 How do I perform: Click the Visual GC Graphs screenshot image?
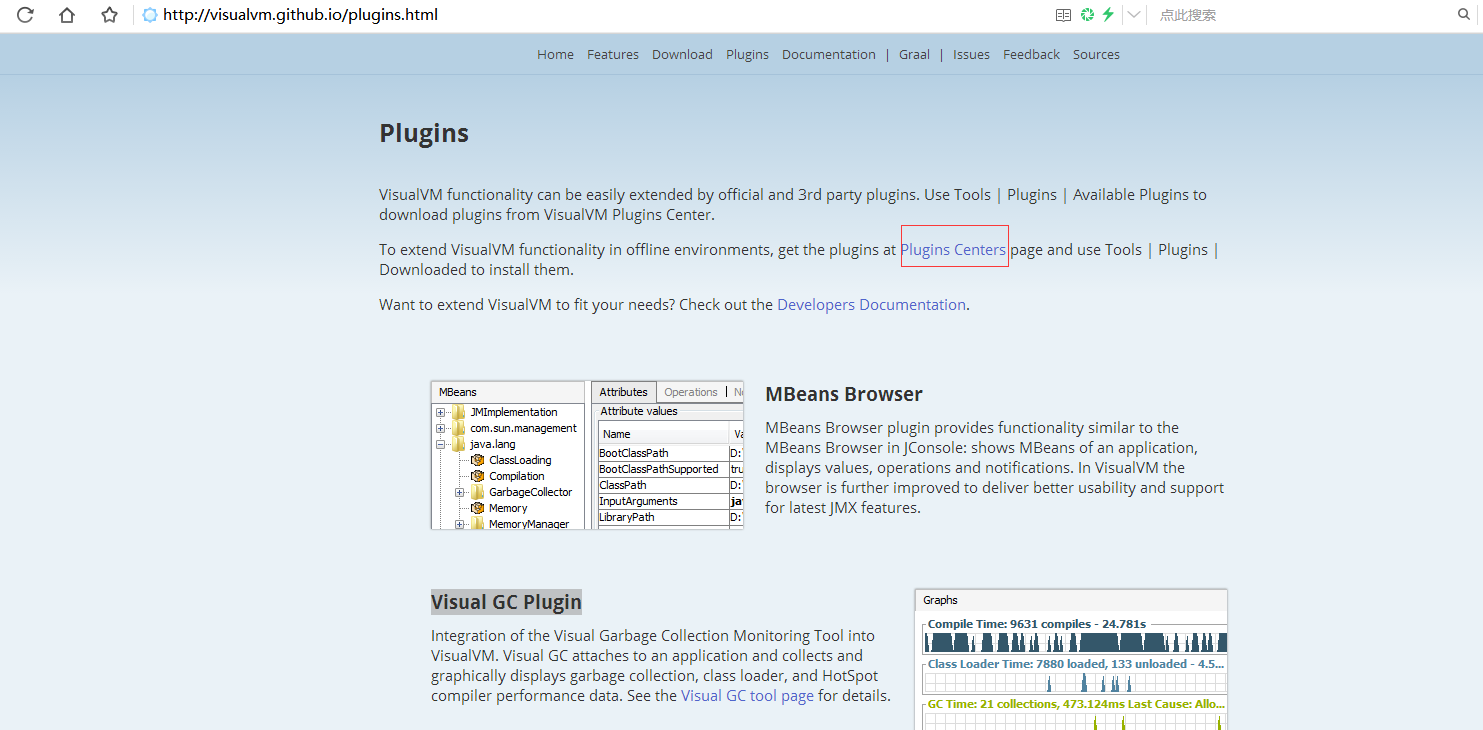coord(1071,659)
